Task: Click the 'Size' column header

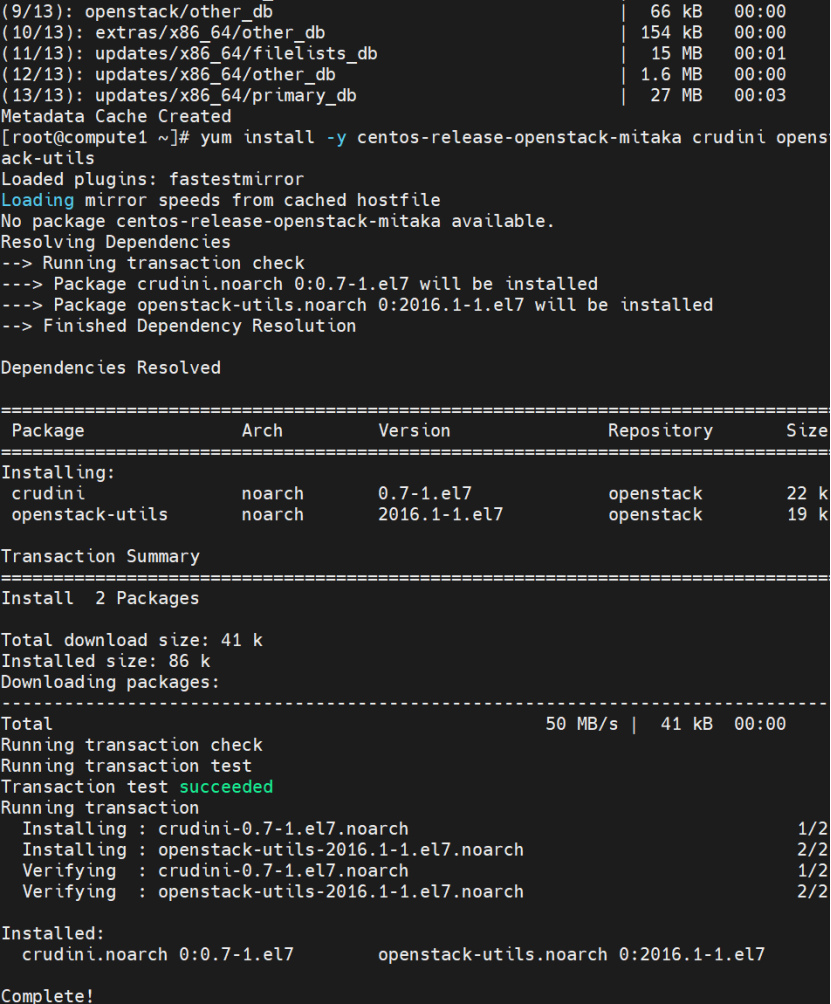Action: tap(807, 431)
